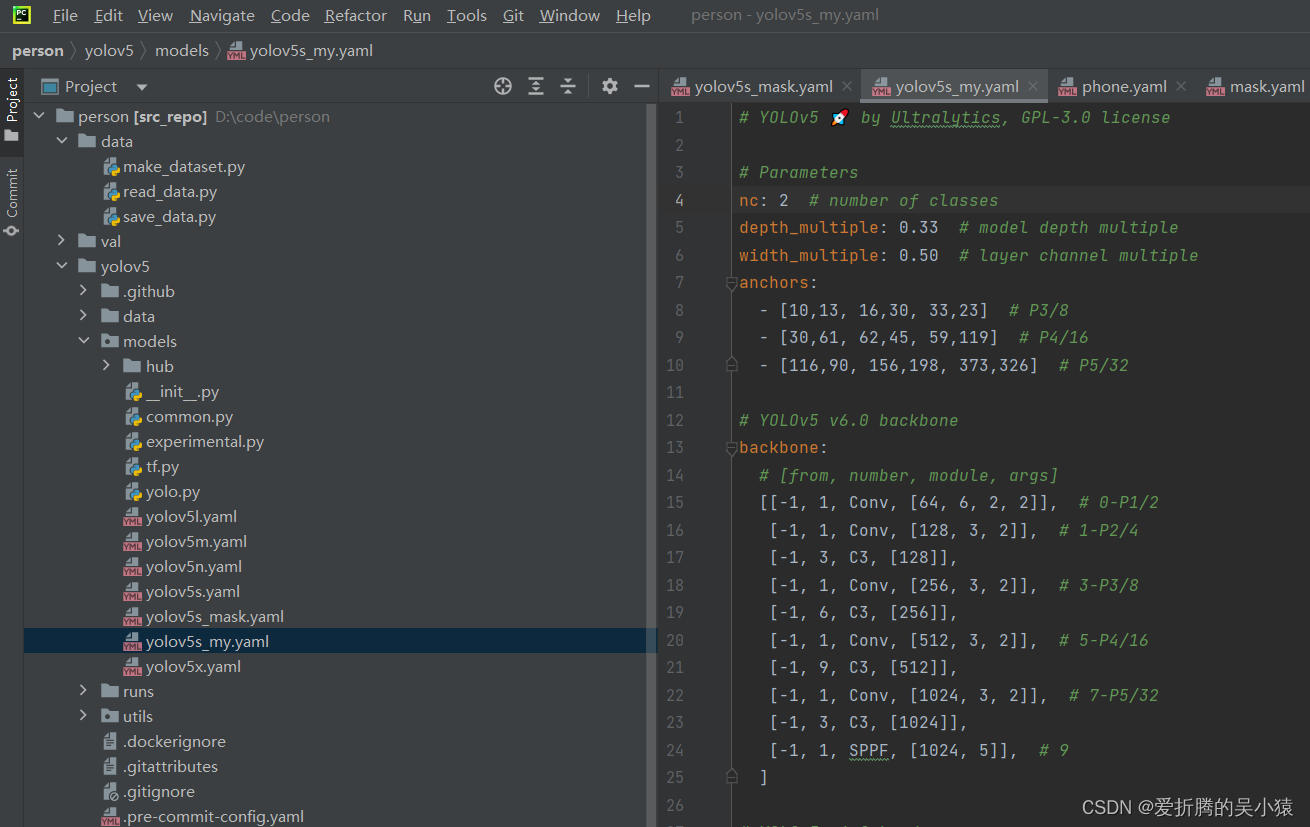
Task: Expand the utils folder
Action: (x=84, y=716)
